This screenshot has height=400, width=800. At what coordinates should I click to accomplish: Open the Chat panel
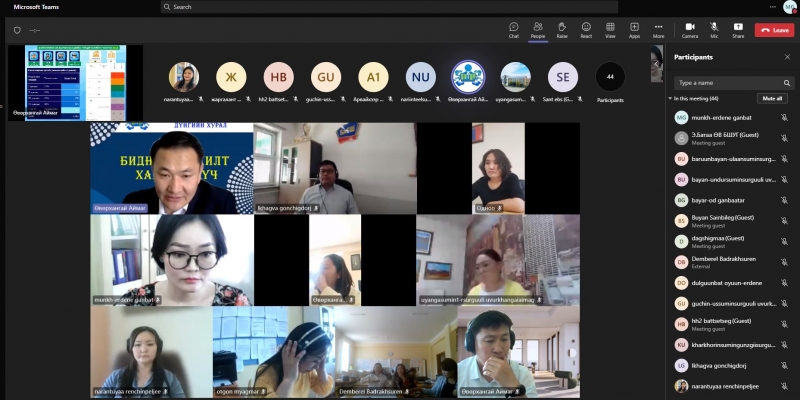513,29
